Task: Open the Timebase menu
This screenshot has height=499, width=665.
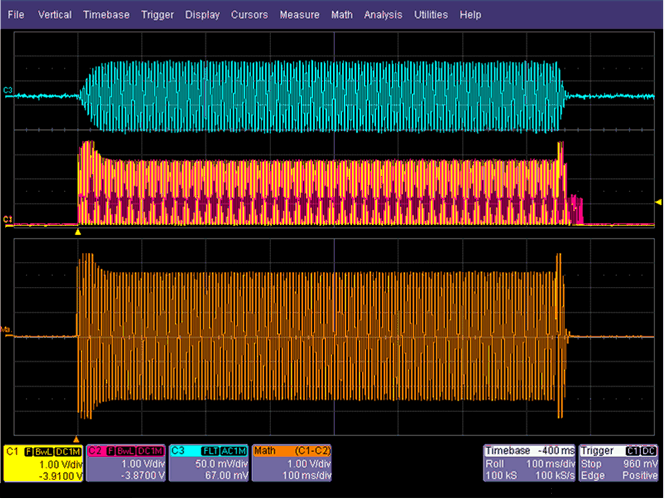Action: tap(106, 15)
